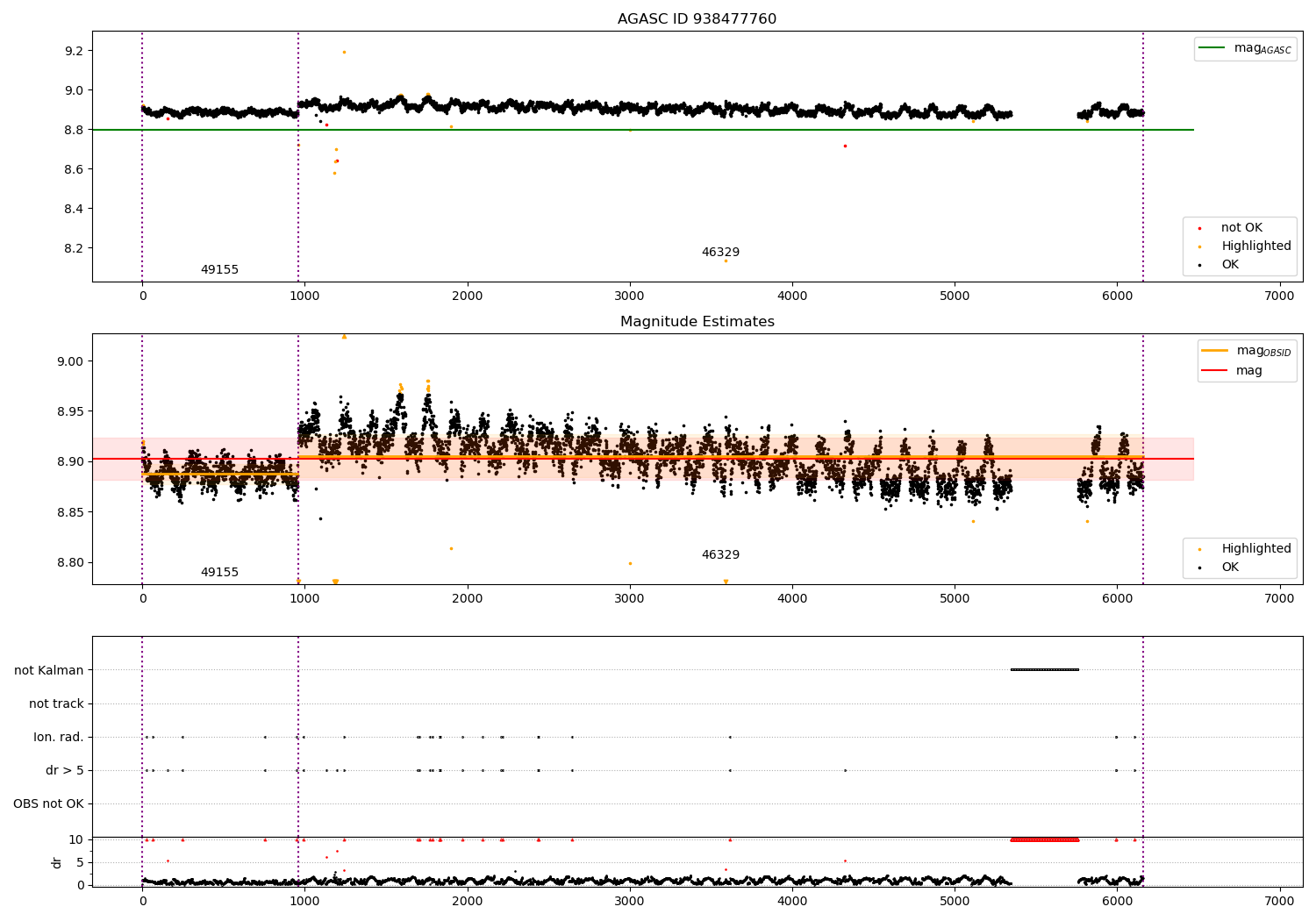
Task: Click the black bar on not Kalman row
Action: (x=1044, y=670)
